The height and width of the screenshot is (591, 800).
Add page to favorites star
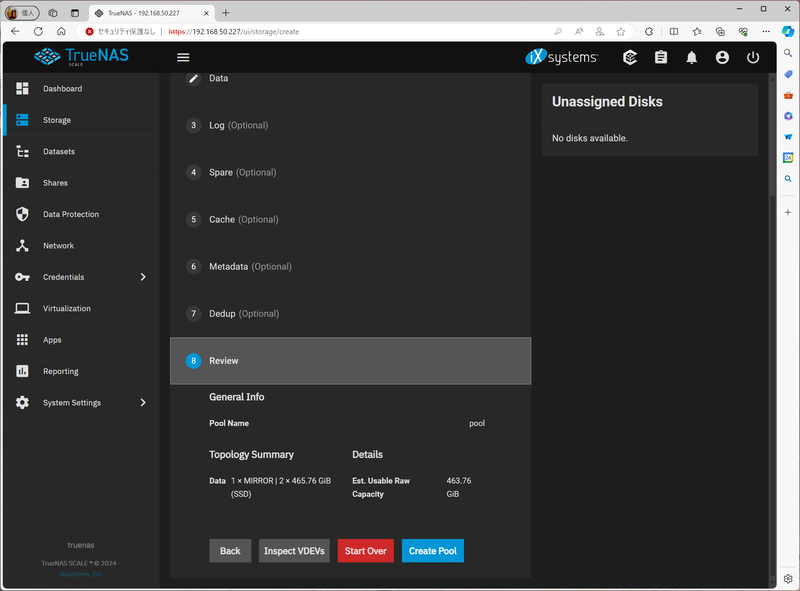coord(620,32)
